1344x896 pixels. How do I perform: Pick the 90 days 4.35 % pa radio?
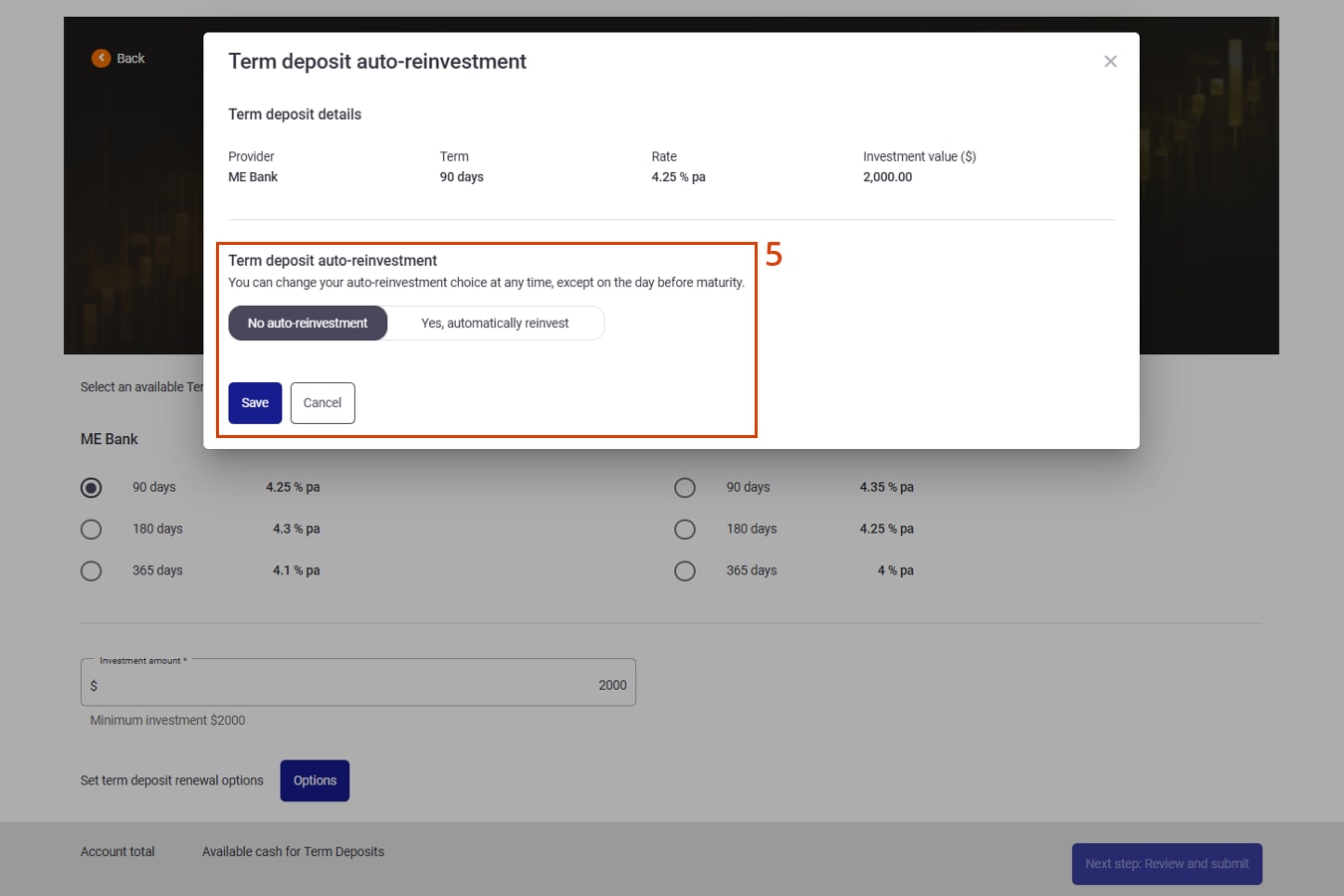point(685,488)
